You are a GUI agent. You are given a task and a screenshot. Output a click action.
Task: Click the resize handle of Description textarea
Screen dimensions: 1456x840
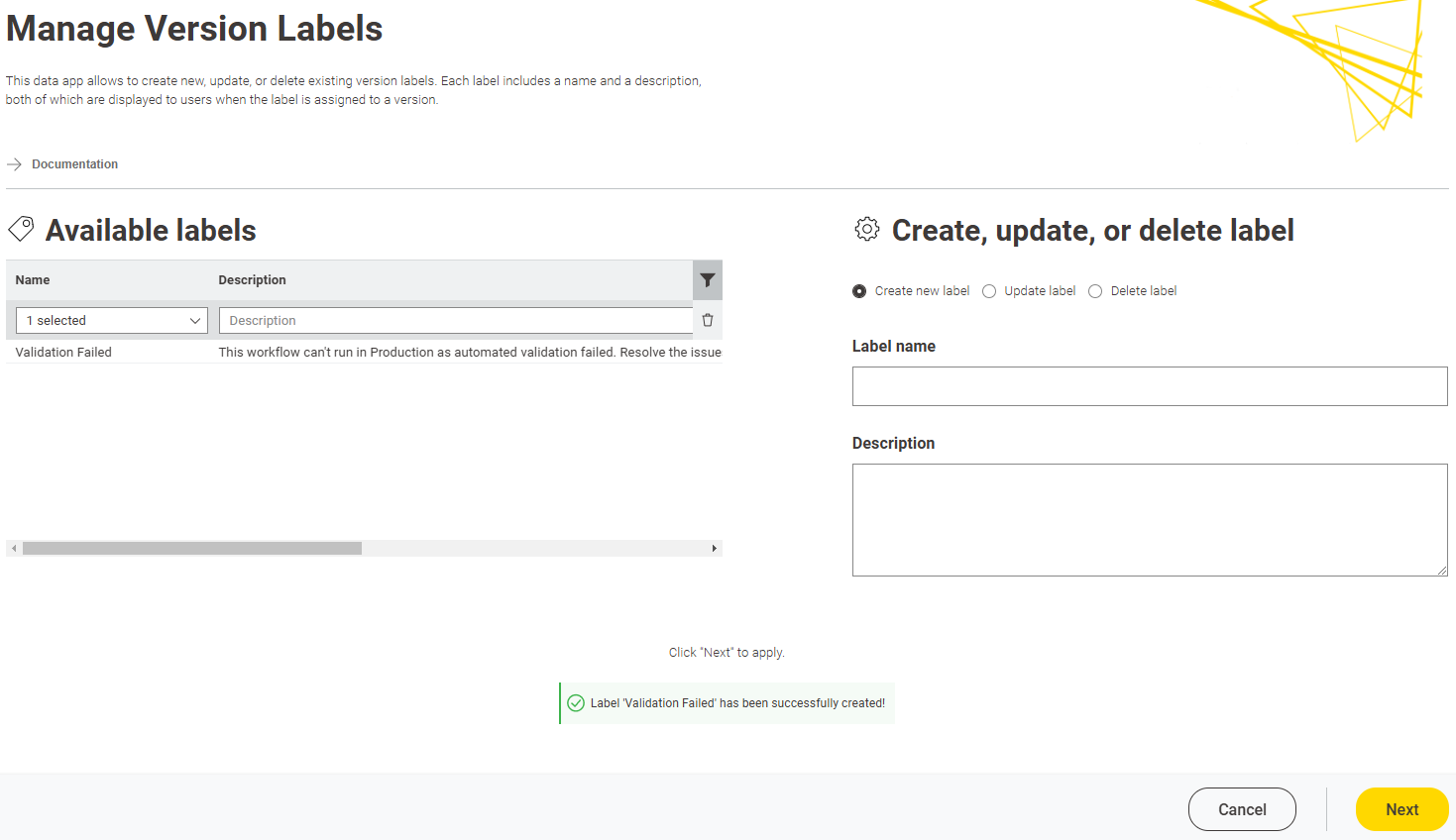tap(1442, 571)
